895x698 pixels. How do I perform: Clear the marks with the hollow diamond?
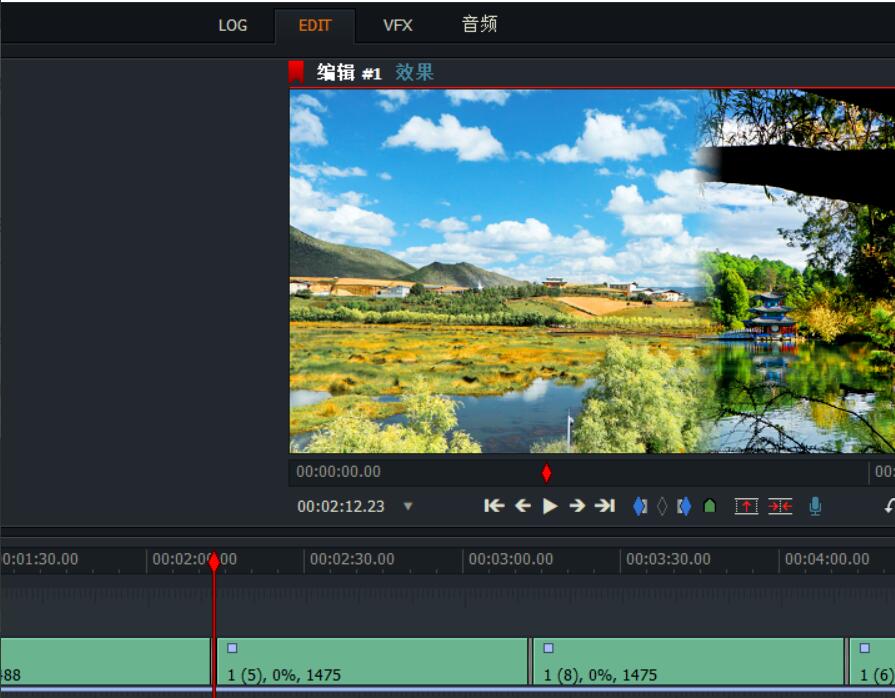click(x=662, y=506)
